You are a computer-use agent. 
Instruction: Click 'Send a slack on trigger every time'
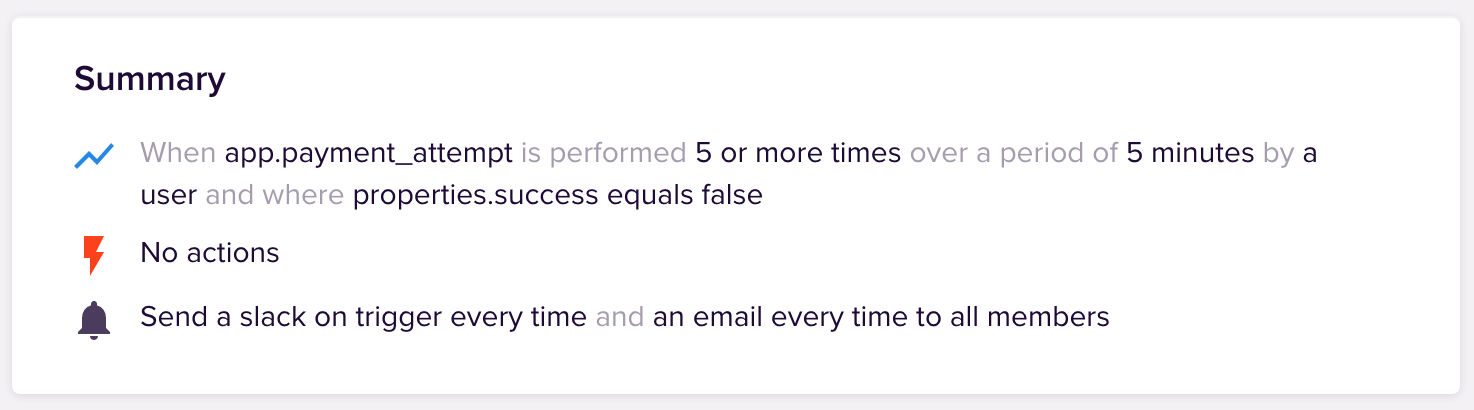363,318
